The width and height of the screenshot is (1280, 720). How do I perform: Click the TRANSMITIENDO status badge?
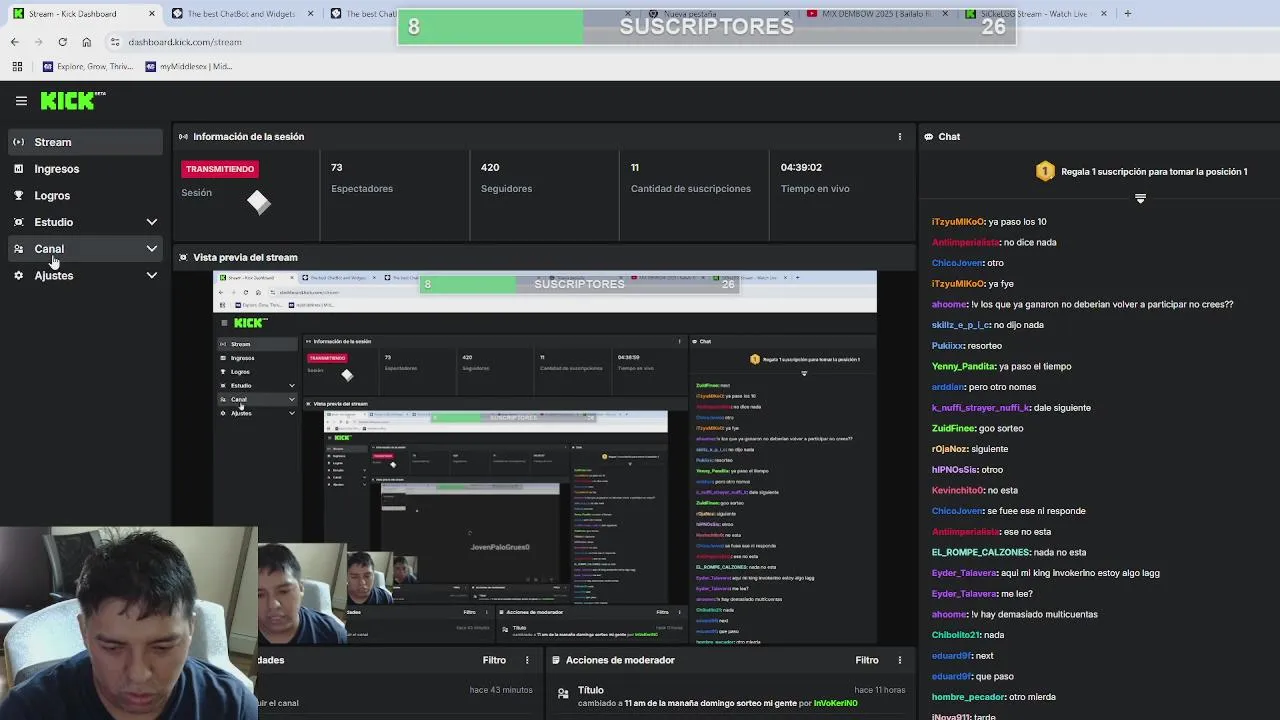pos(220,169)
